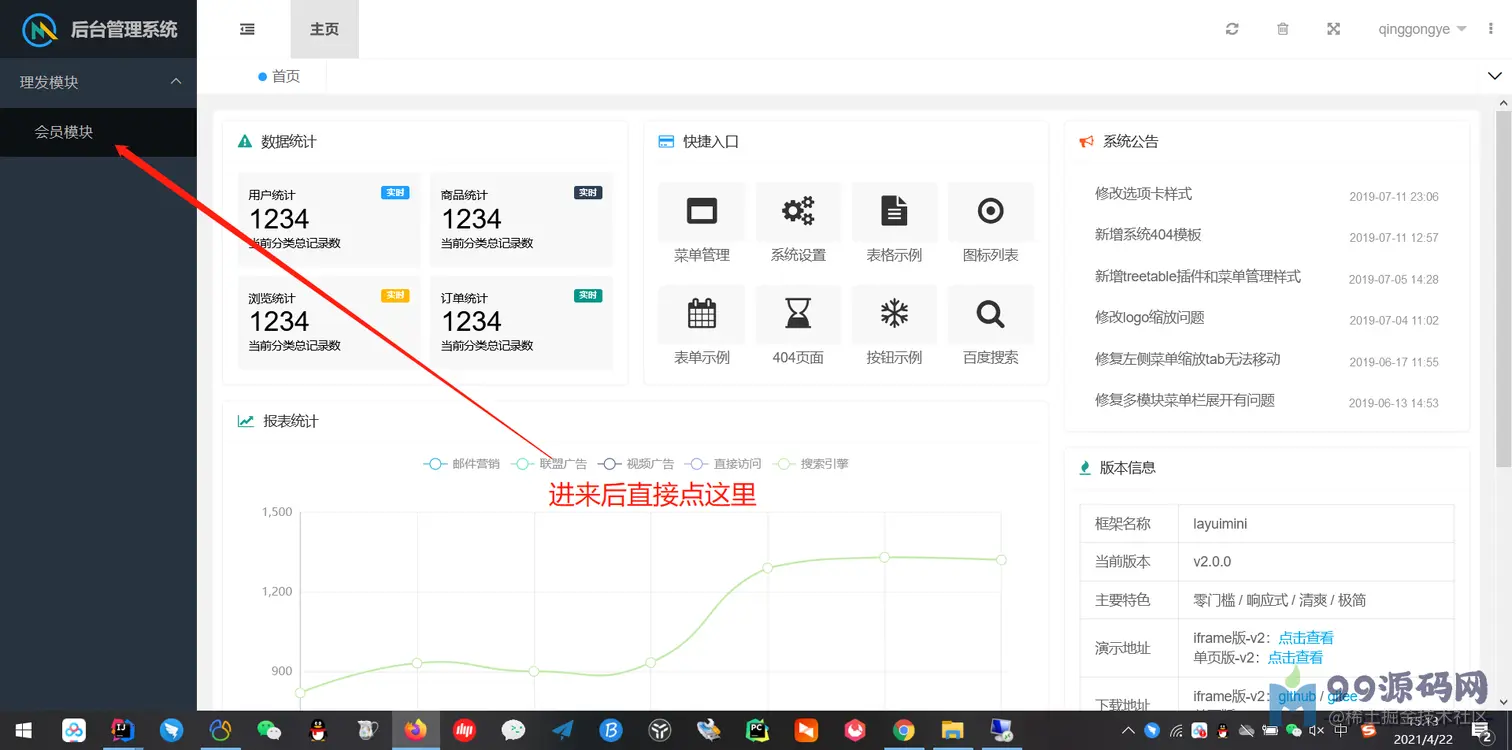The width and height of the screenshot is (1512, 750).
Task: Open File Explorer folder in taskbar
Action: (x=952, y=731)
